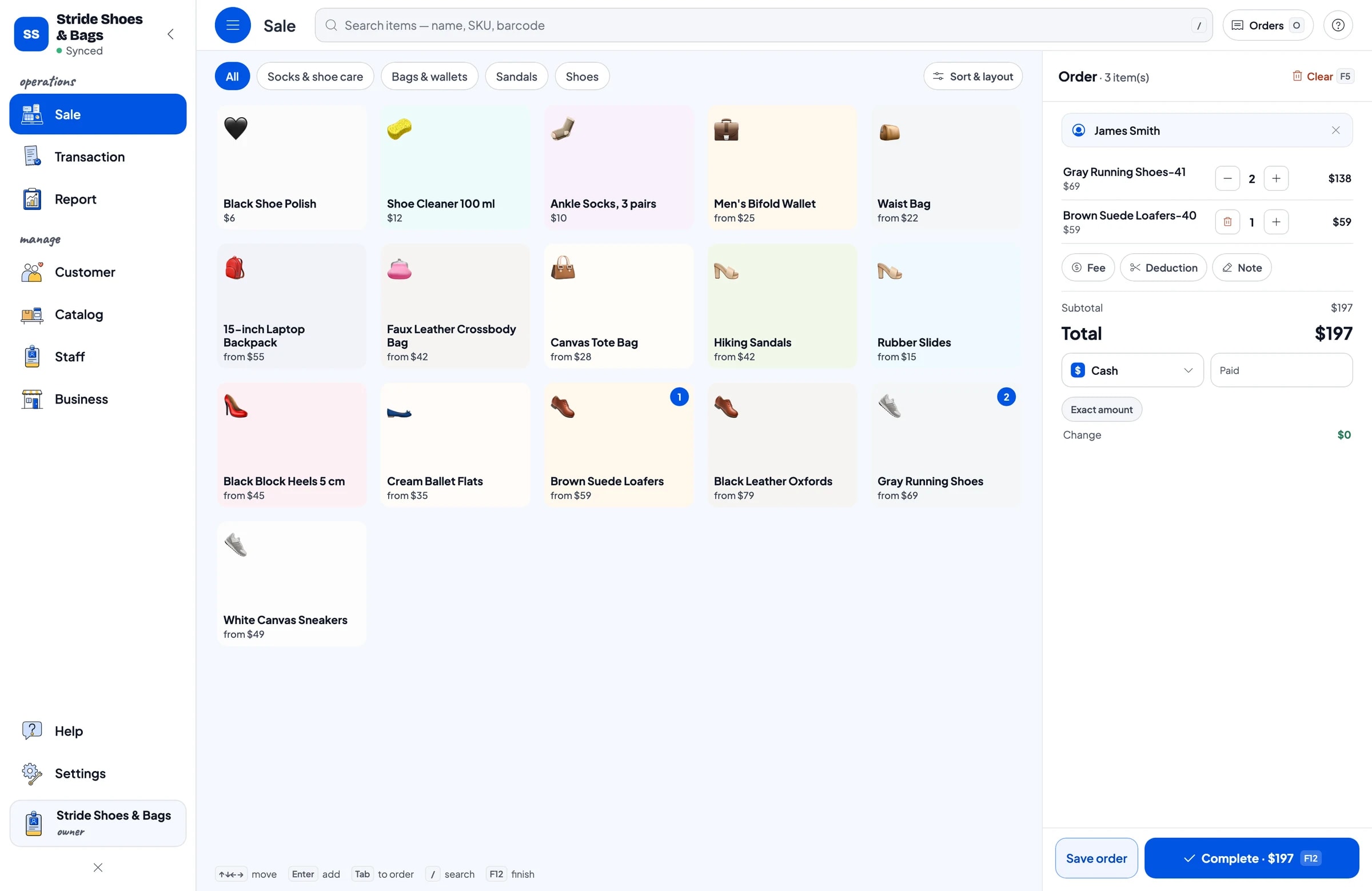The height and width of the screenshot is (891, 1372).
Task: Open the Sort & layout options
Action: (x=972, y=76)
